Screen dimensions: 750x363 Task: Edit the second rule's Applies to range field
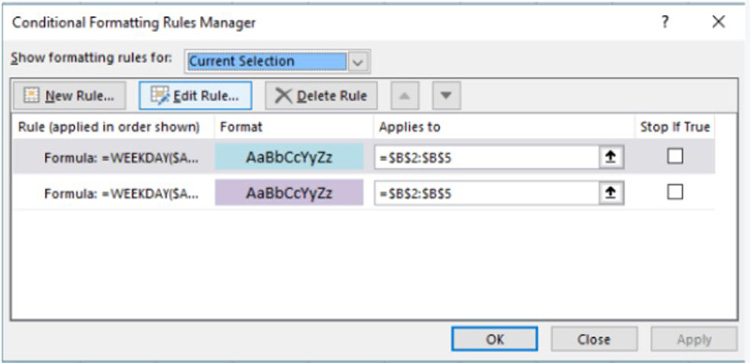(486, 194)
